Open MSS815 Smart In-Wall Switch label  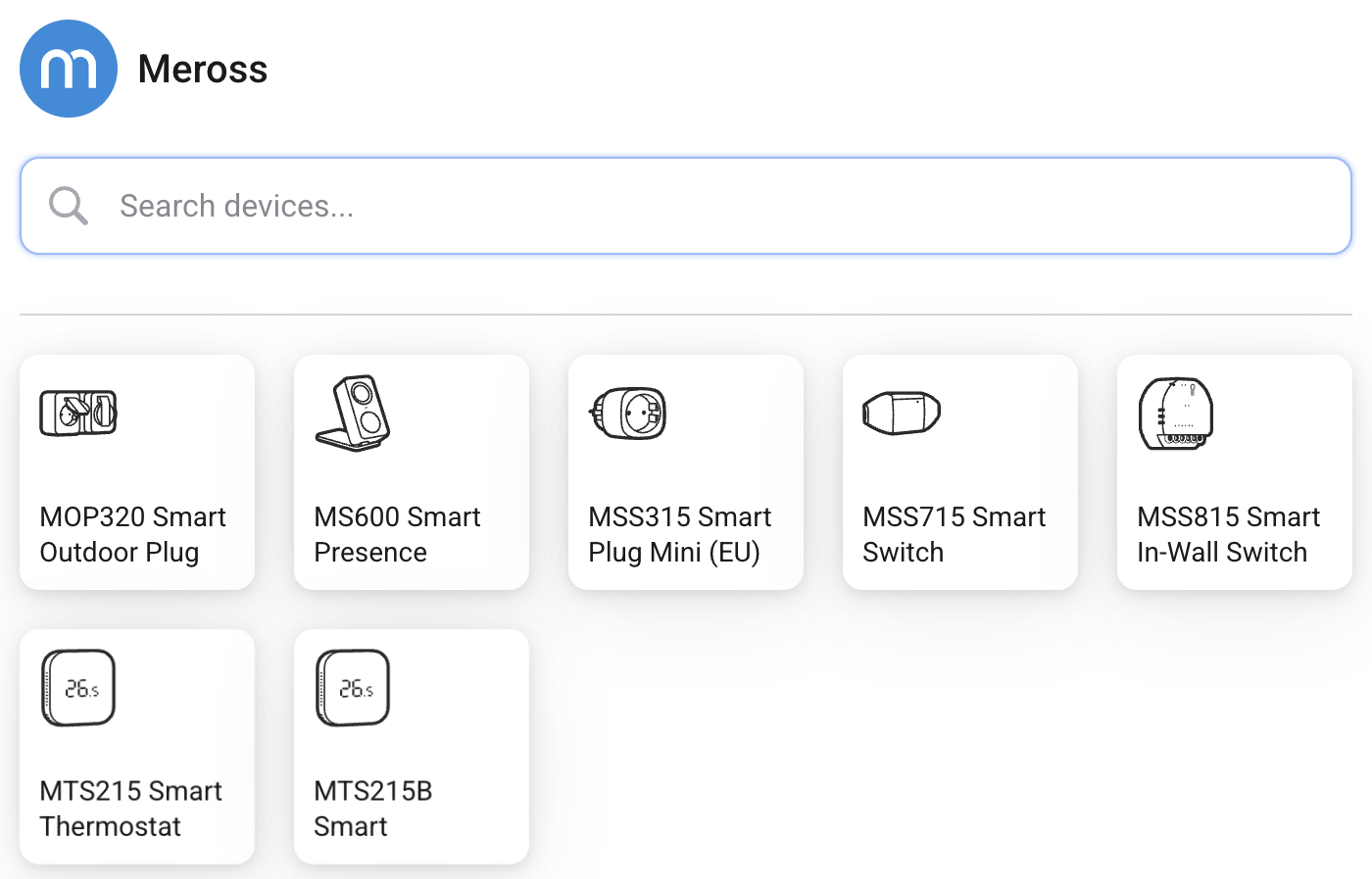click(x=1228, y=534)
